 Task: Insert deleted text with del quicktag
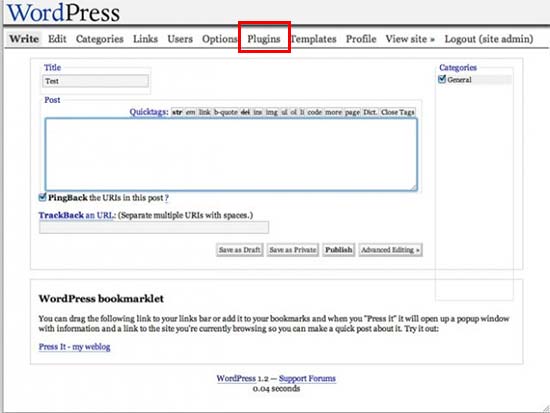tap(245, 112)
